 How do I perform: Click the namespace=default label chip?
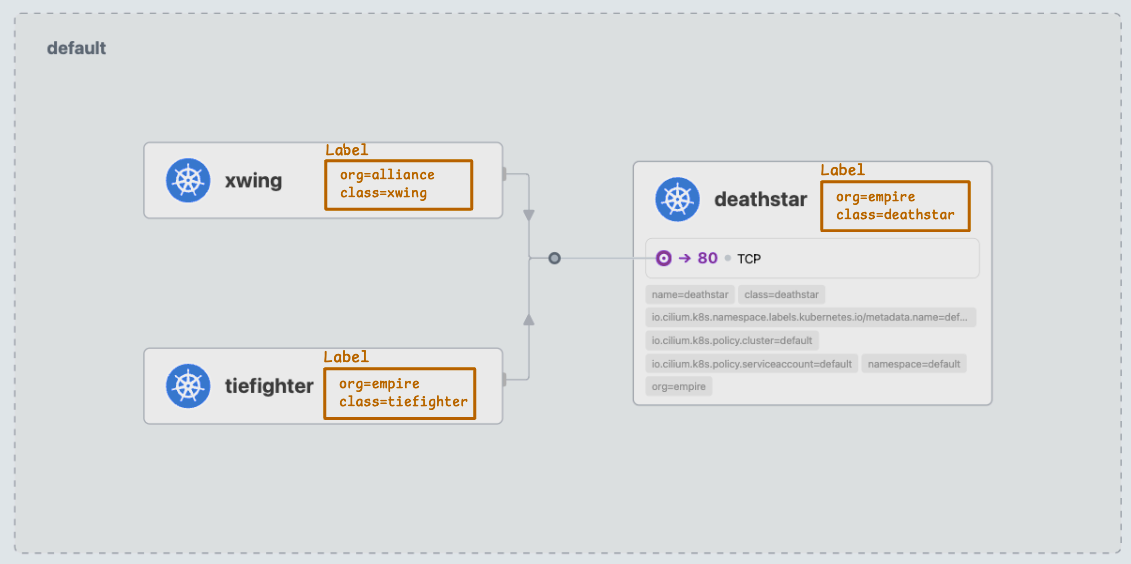pyautogui.click(x=914, y=363)
